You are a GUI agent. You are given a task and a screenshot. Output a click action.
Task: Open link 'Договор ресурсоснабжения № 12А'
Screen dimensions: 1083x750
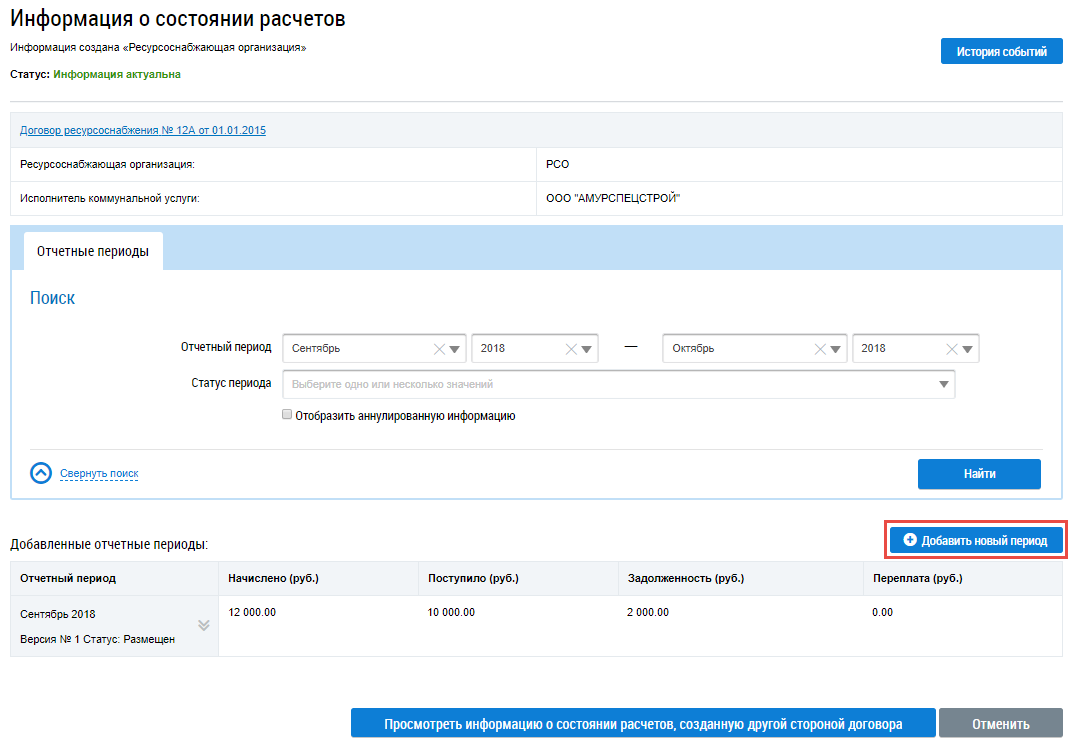143,130
